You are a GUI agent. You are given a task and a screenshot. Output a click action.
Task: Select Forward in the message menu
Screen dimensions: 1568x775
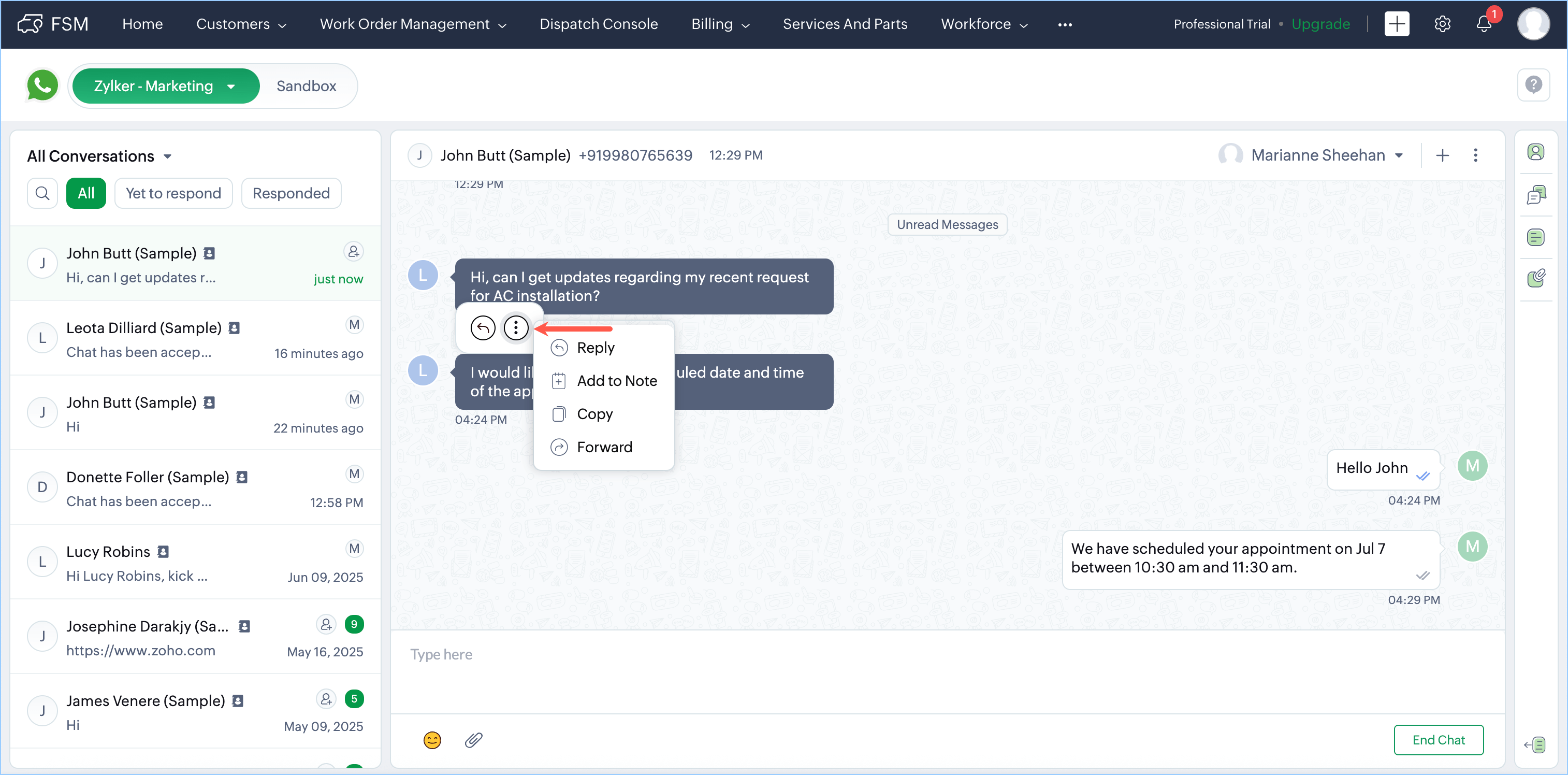(x=604, y=447)
